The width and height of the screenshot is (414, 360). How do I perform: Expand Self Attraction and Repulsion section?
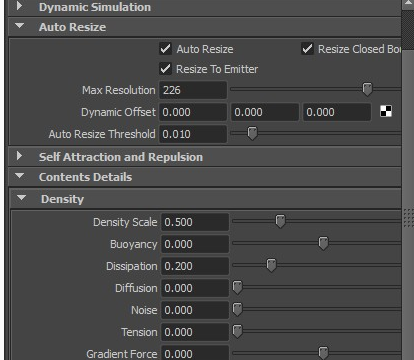coord(19,156)
